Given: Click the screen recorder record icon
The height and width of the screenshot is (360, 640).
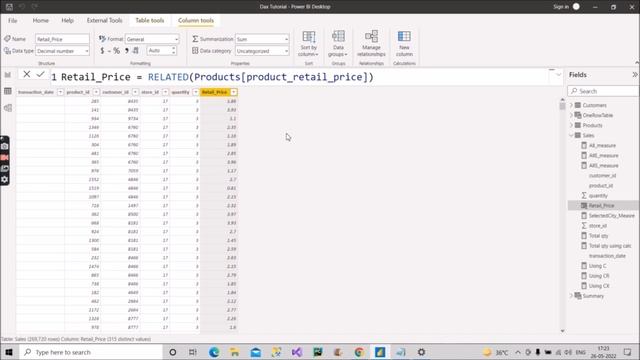Looking at the screenshot, I should coord(4,157).
